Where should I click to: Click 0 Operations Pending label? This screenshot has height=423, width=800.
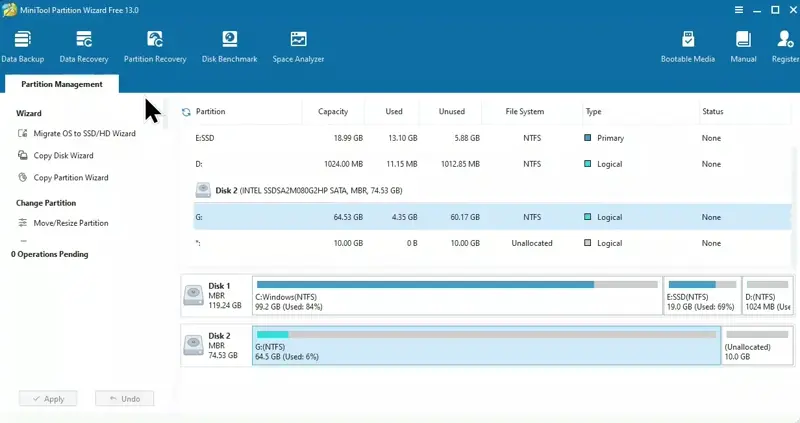(49, 254)
